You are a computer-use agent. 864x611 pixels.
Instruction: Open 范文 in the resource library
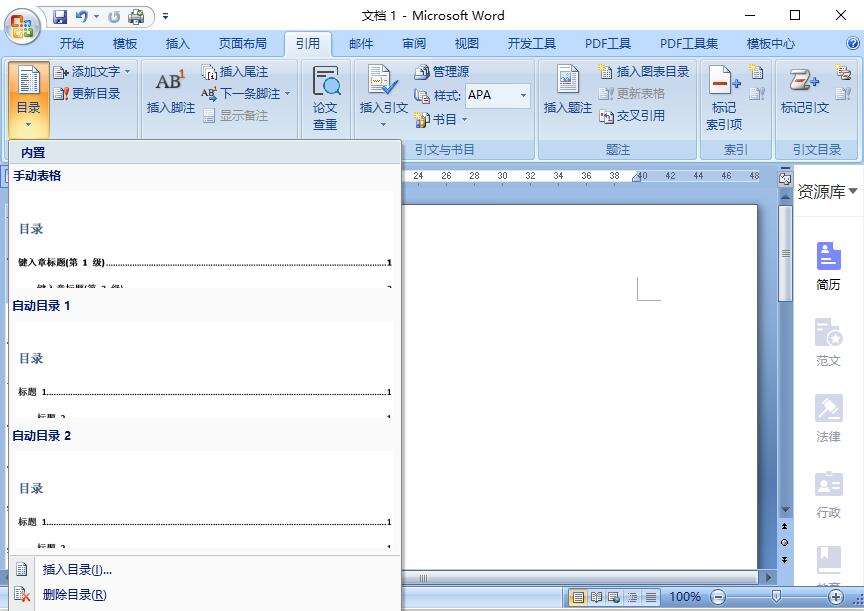828,343
